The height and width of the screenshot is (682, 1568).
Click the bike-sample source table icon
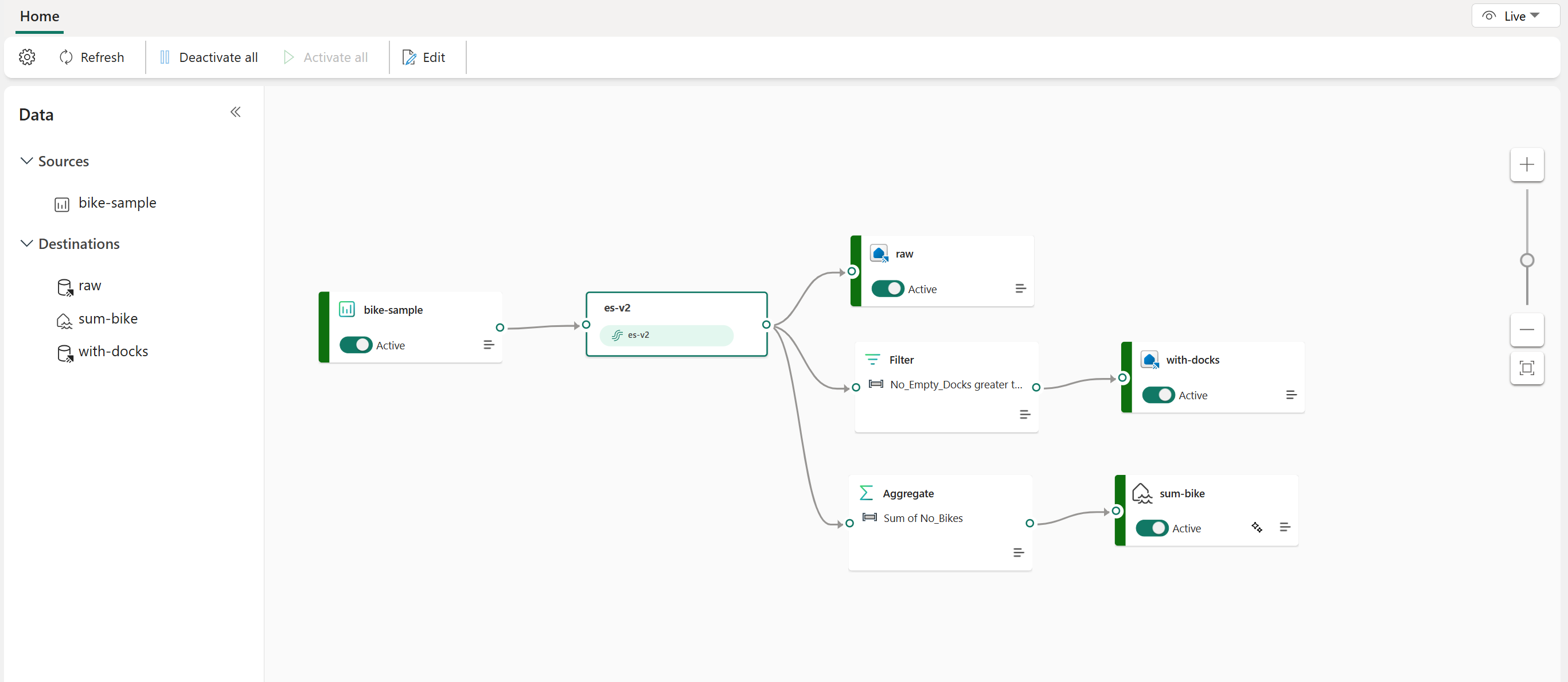coord(63,203)
